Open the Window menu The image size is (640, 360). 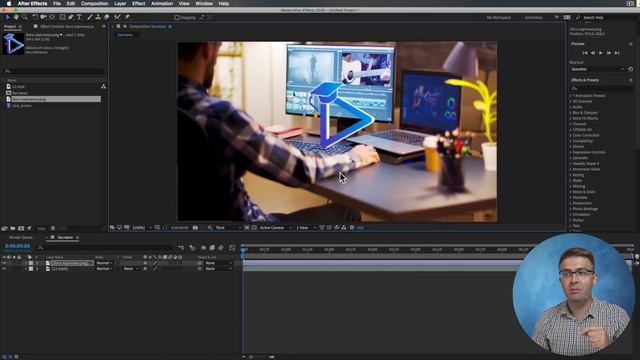click(x=204, y=4)
